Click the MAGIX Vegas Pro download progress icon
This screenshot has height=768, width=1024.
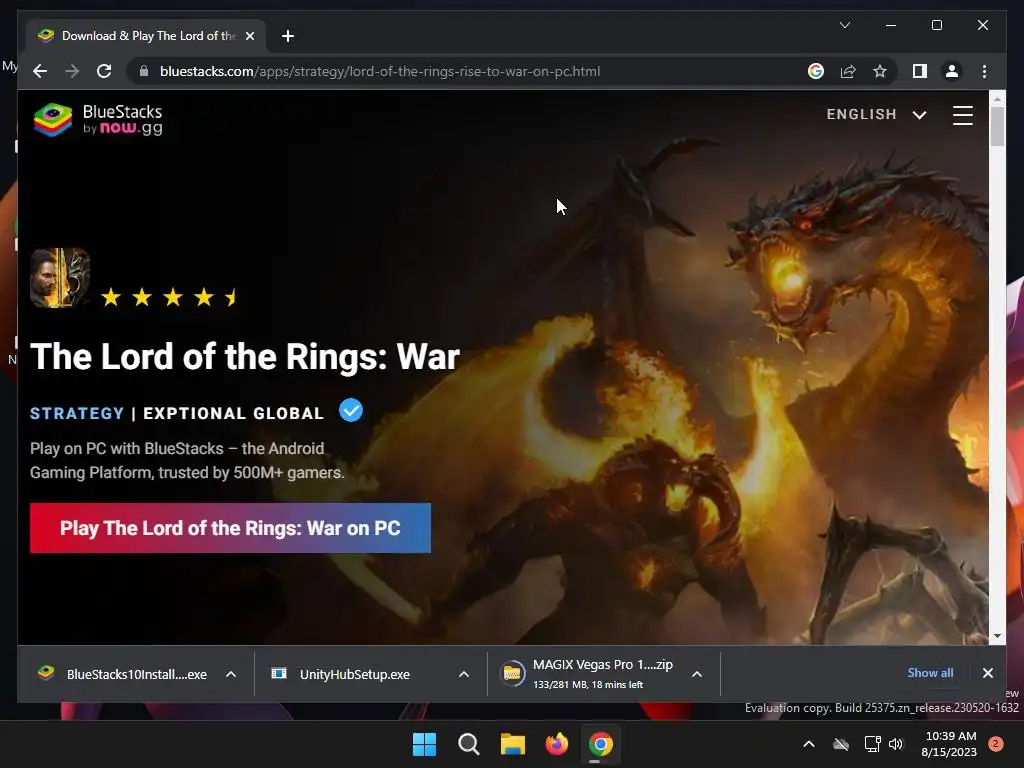pos(513,674)
